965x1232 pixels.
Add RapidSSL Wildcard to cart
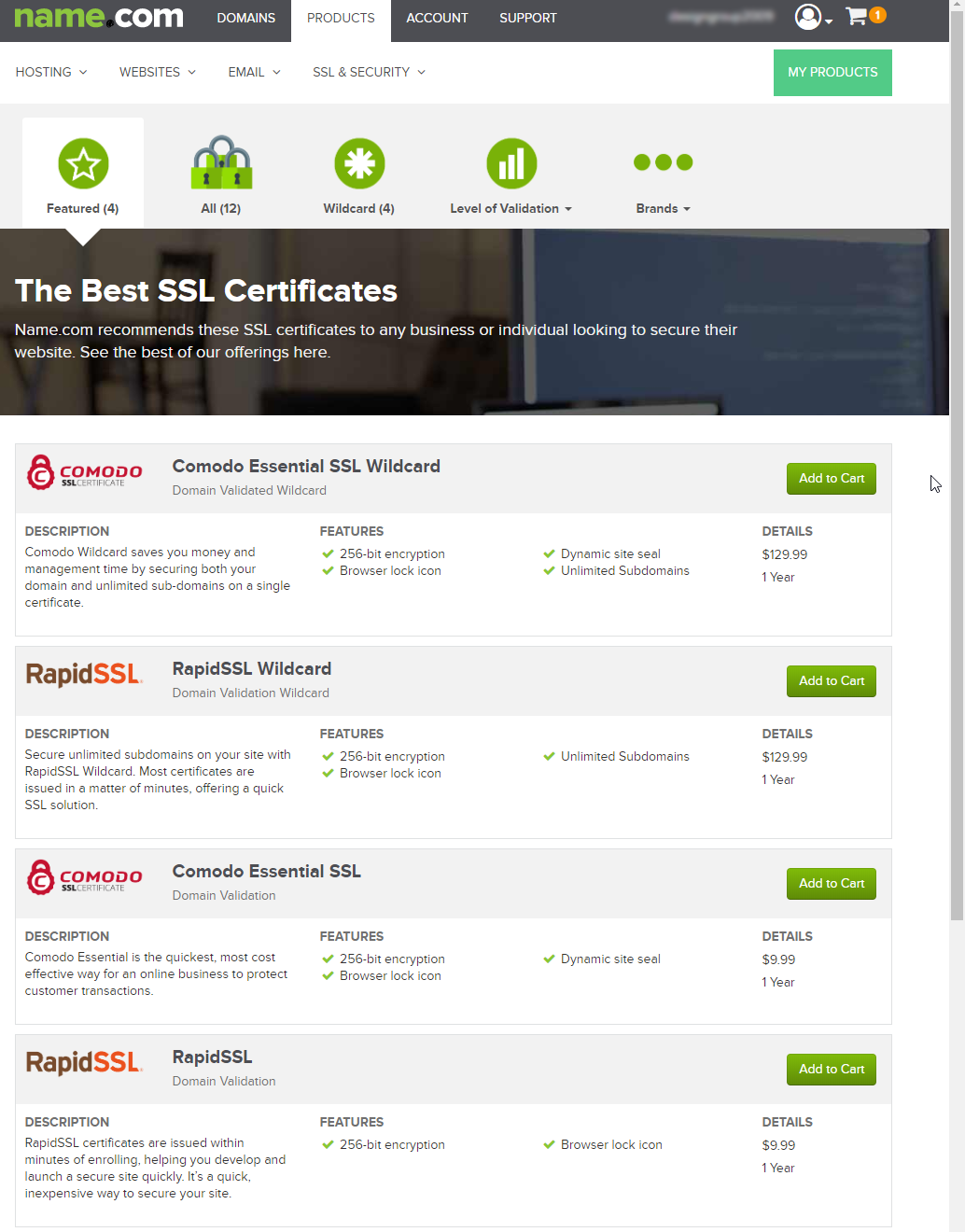pos(832,681)
